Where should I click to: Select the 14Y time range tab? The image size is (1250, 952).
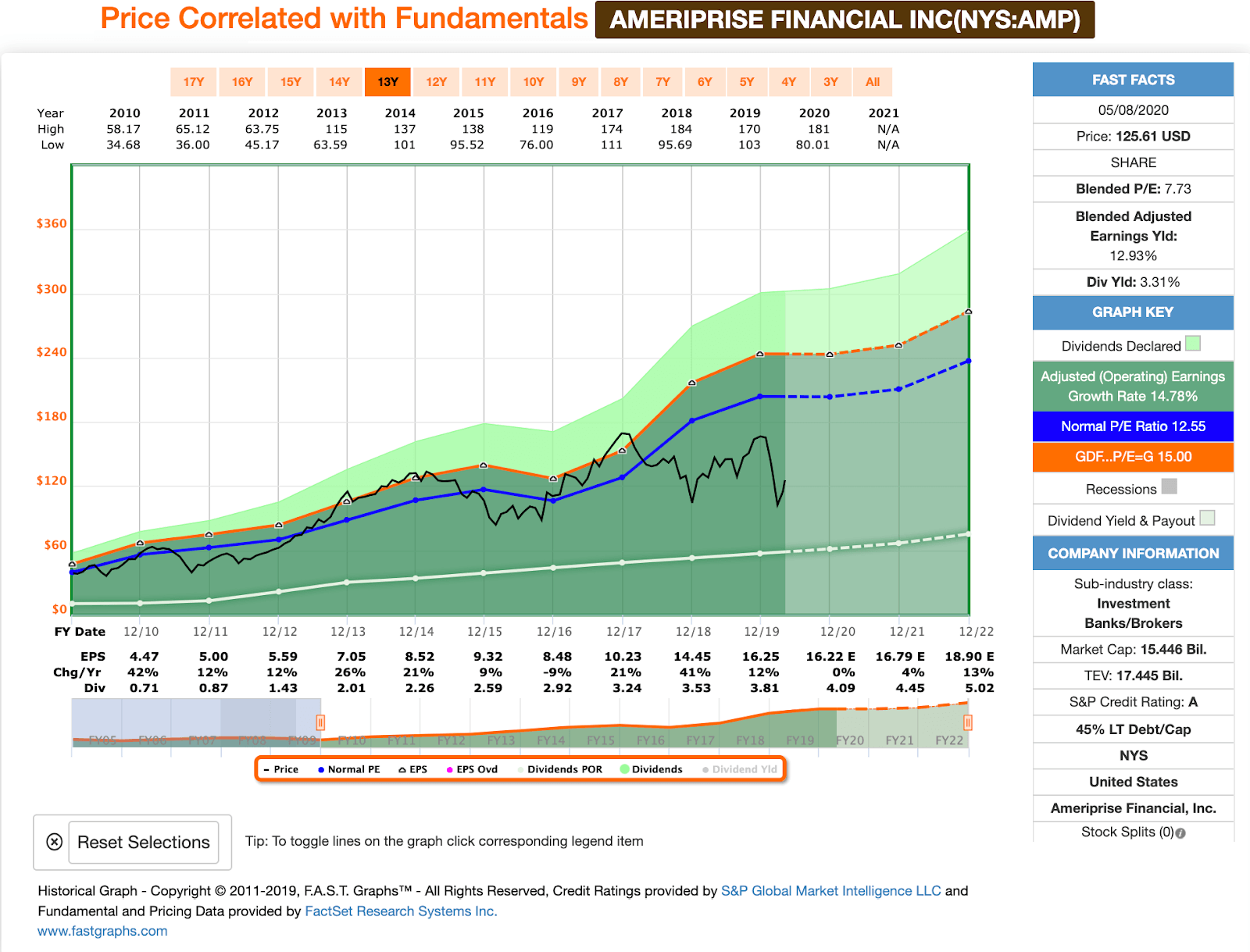tap(339, 82)
